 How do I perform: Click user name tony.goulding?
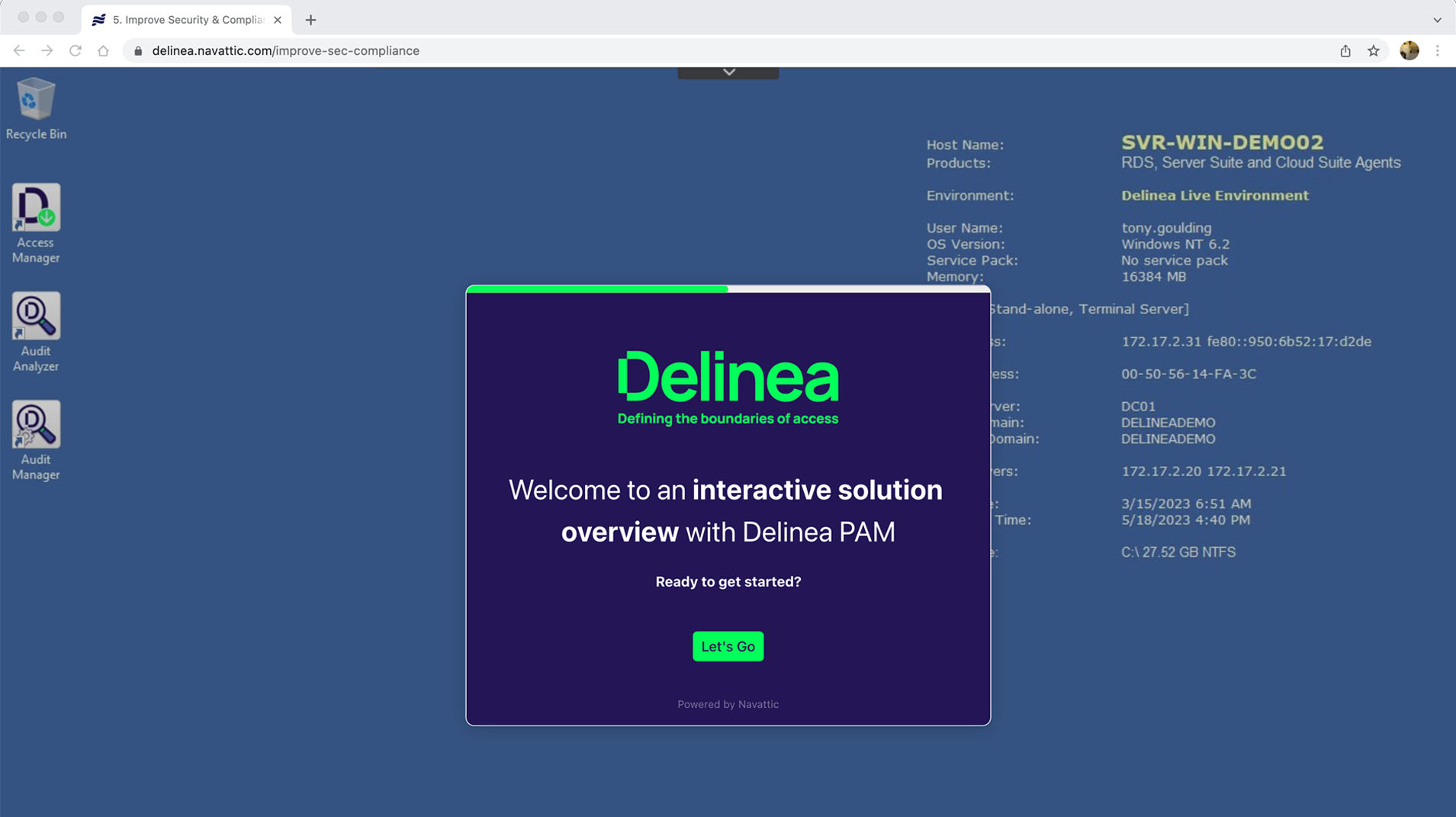pos(1166,227)
